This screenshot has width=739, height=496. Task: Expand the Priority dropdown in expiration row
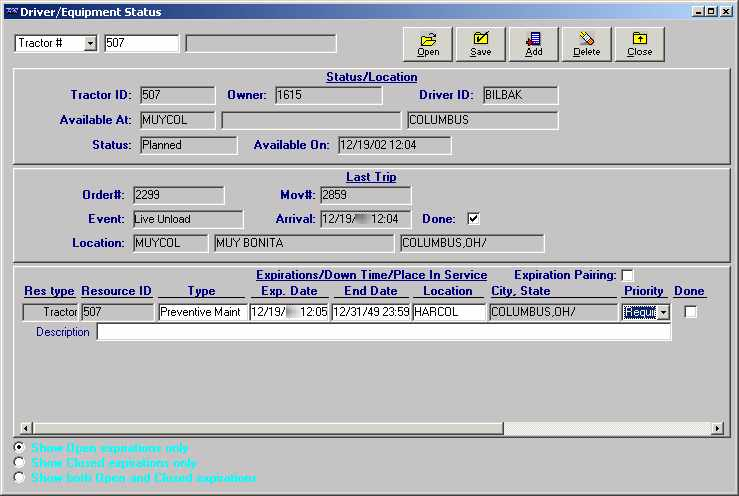coord(663,313)
